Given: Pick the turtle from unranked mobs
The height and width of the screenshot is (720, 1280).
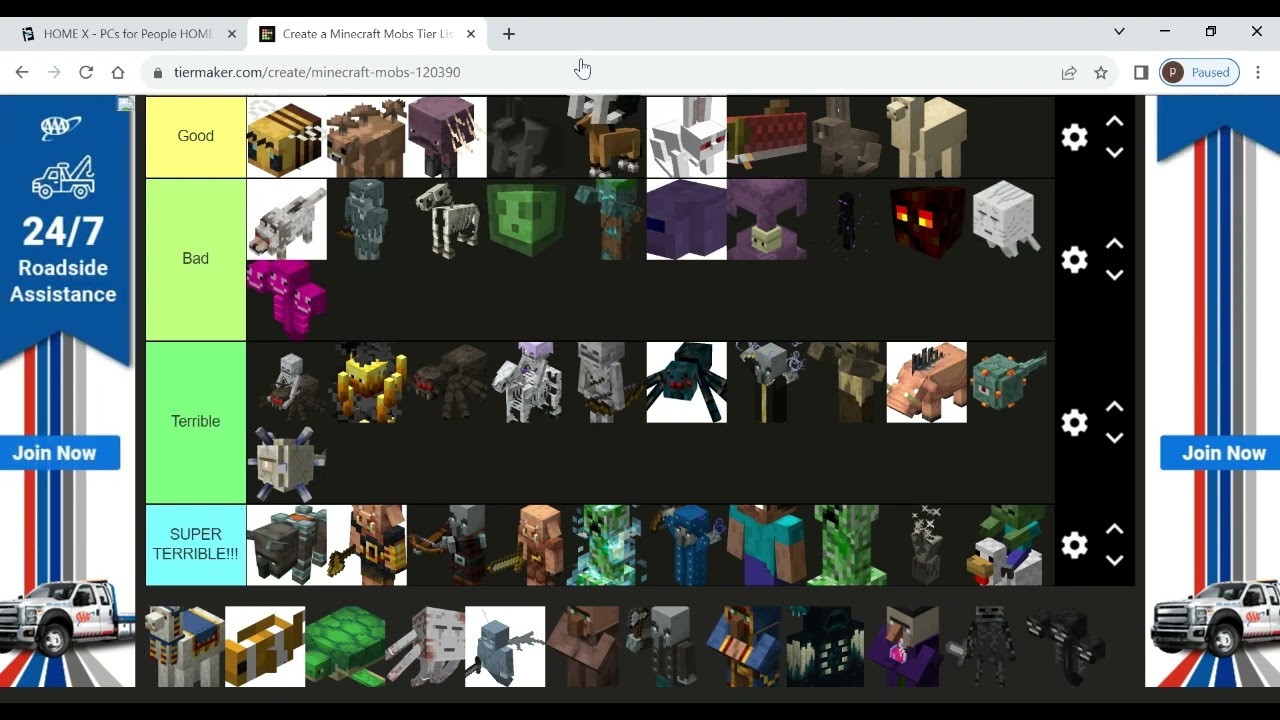Looking at the screenshot, I should coord(345,647).
